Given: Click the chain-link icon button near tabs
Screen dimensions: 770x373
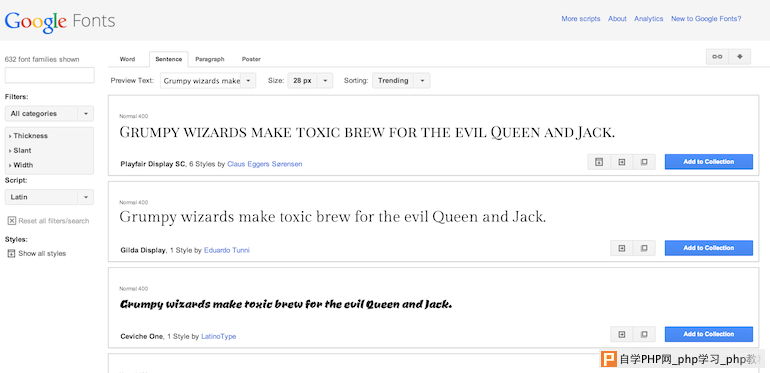Looking at the screenshot, I should [x=717, y=57].
